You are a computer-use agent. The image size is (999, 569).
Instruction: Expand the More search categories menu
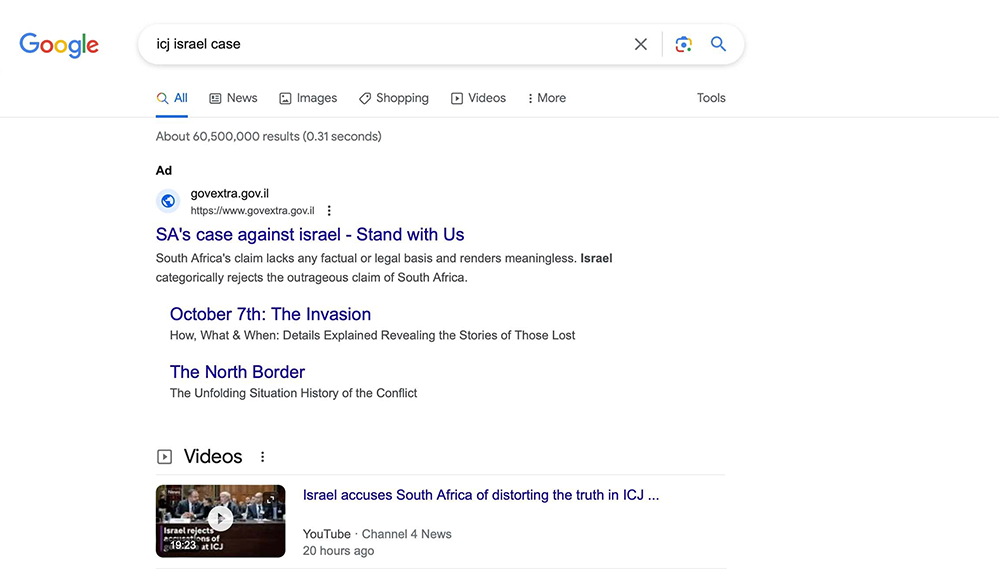pyautogui.click(x=547, y=98)
